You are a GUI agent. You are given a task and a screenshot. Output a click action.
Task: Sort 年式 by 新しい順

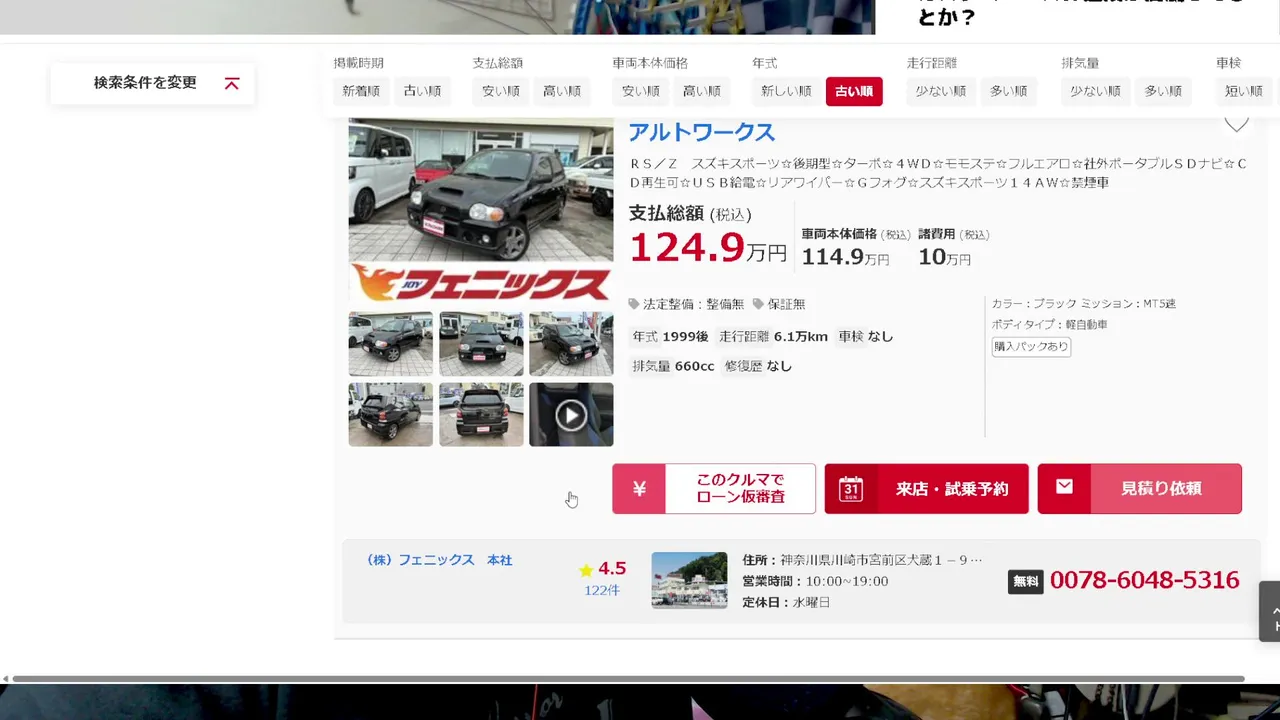pos(786,91)
